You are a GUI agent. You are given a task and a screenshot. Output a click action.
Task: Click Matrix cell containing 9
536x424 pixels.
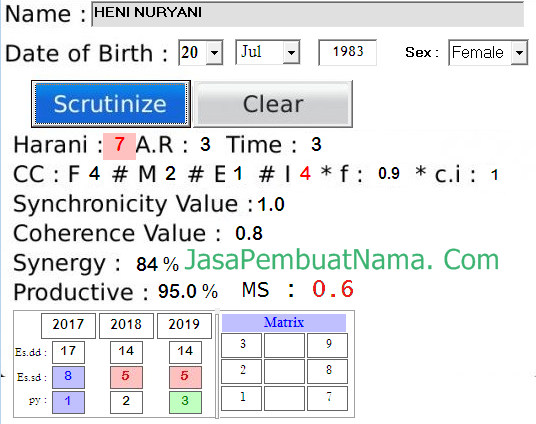(327, 345)
